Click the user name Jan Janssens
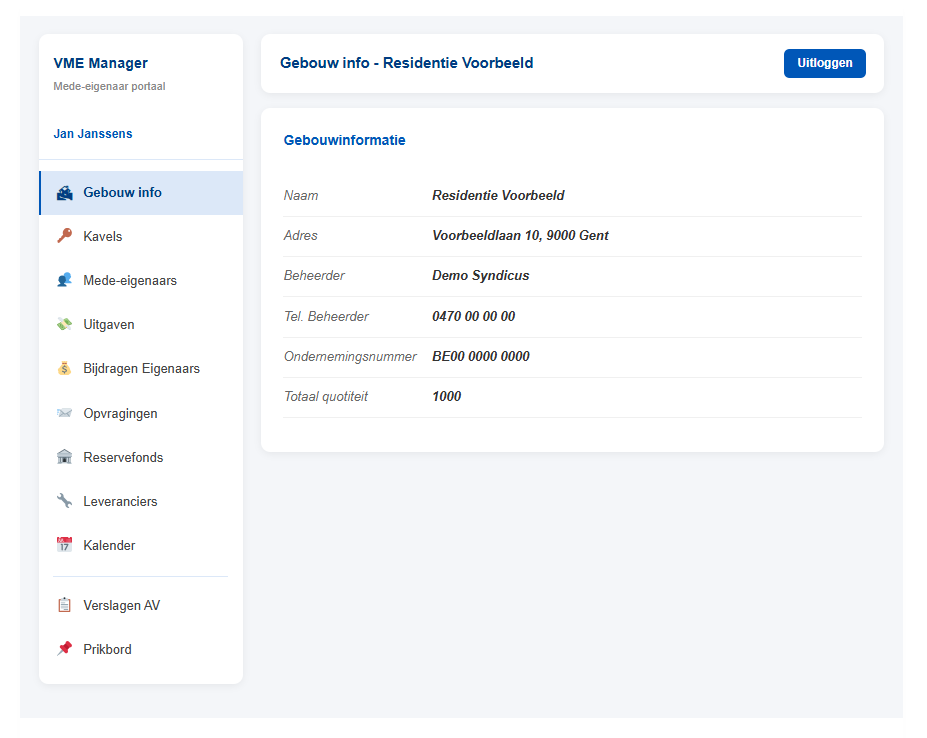927x738 pixels. pos(93,134)
